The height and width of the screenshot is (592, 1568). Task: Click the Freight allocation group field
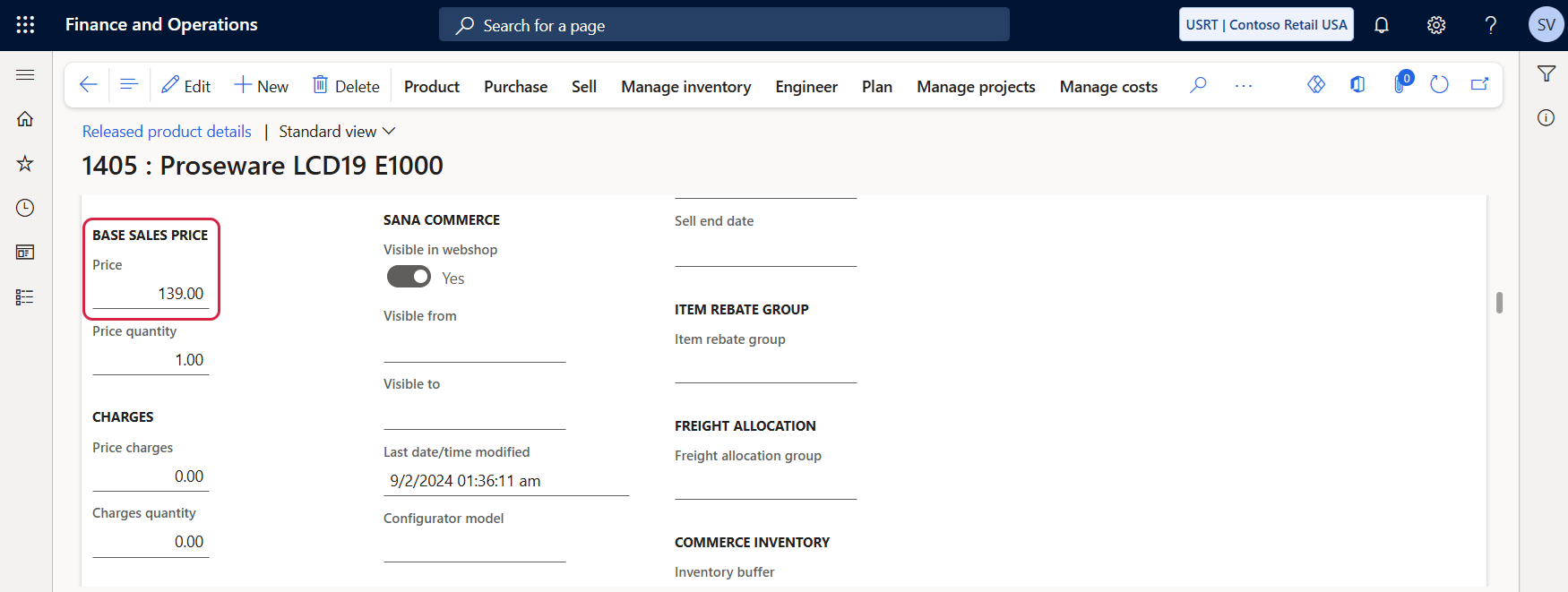tap(766, 485)
